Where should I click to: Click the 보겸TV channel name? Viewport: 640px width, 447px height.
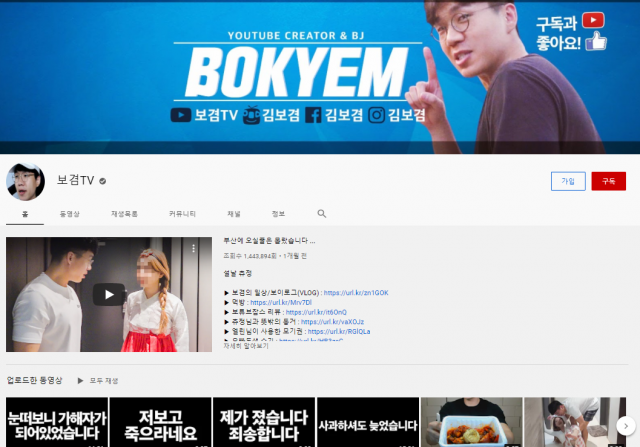point(76,180)
